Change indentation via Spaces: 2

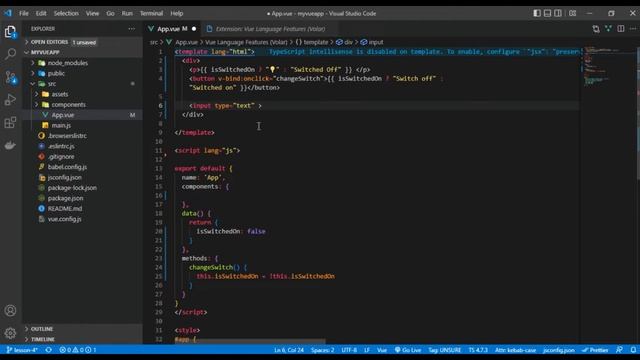(x=322, y=350)
